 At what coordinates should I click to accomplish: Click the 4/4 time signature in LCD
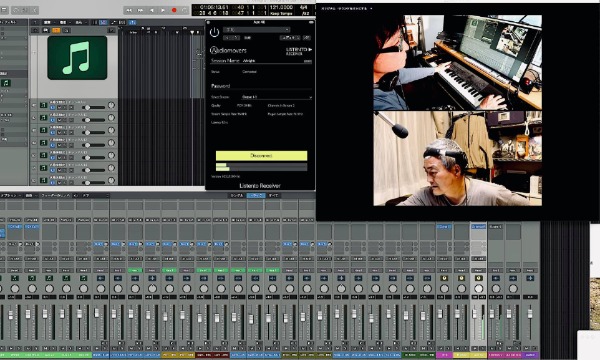click(x=303, y=7)
